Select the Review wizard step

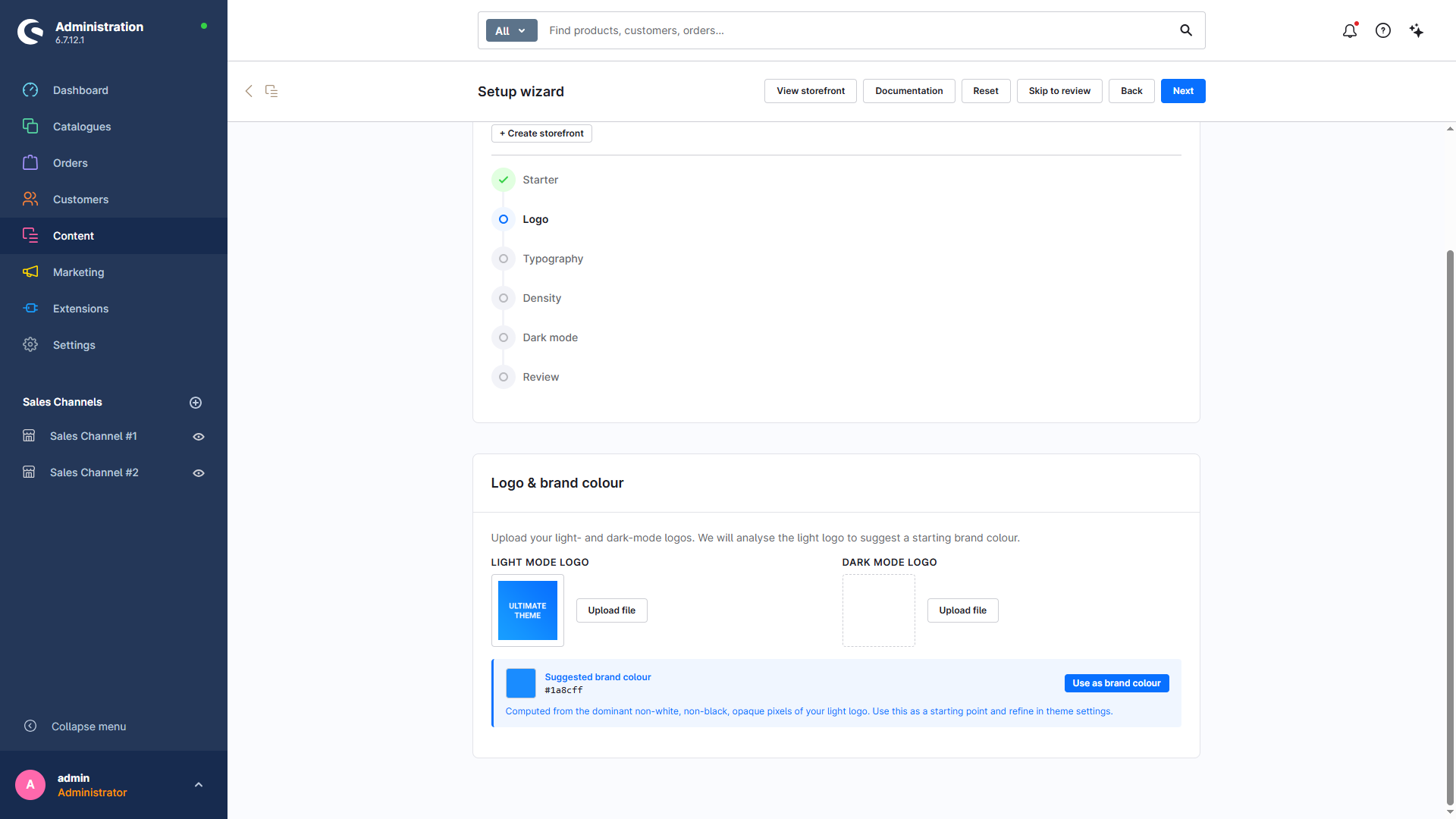coord(526,377)
